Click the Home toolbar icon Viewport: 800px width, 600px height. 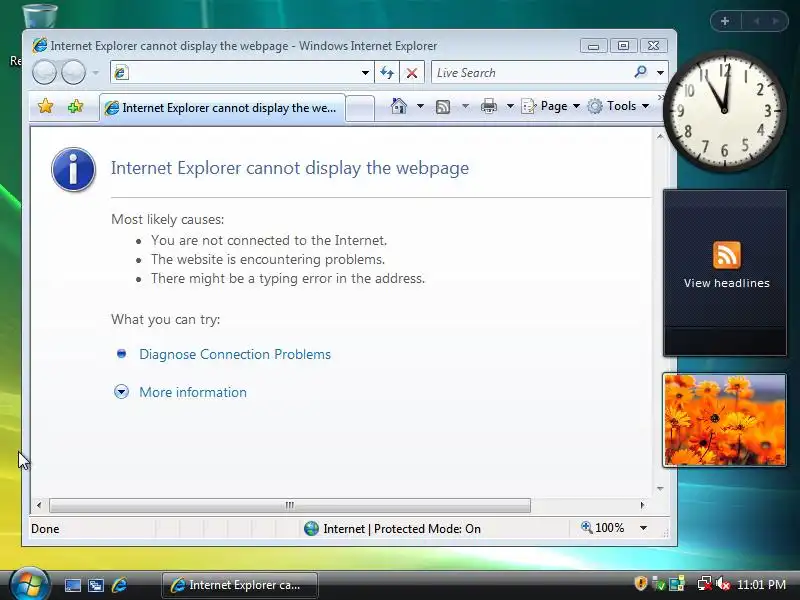click(398, 106)
